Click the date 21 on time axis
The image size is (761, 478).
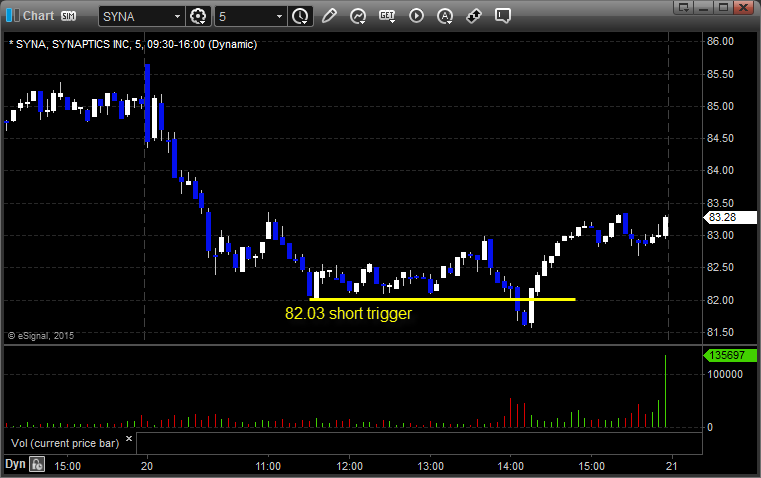(672, 466)
